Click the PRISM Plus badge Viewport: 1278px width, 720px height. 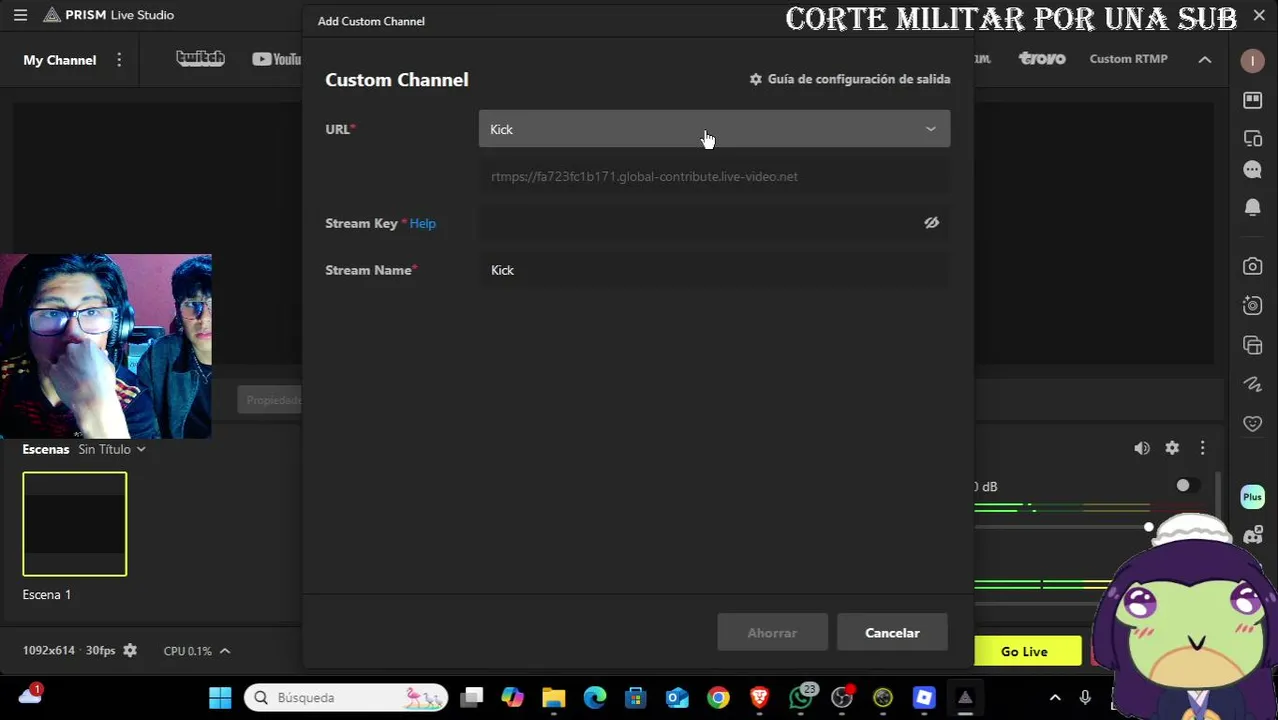1253,497
